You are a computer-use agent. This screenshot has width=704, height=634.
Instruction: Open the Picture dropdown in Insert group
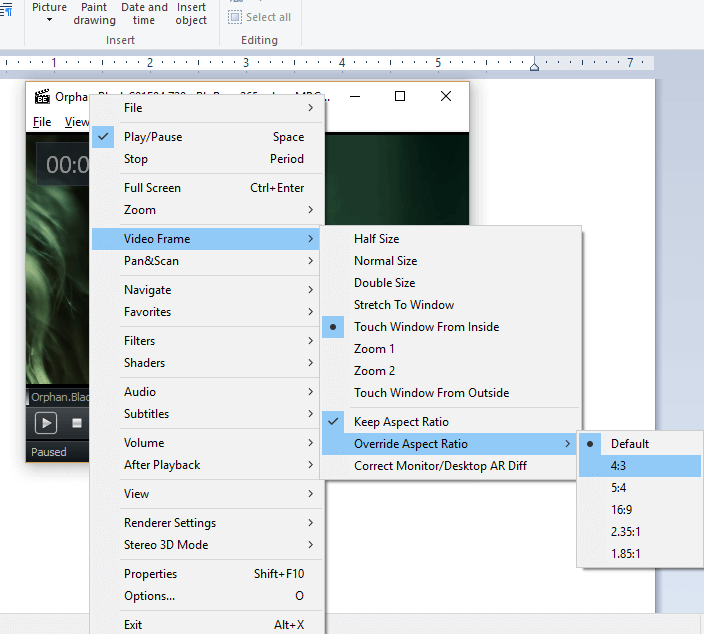point(49,13)
